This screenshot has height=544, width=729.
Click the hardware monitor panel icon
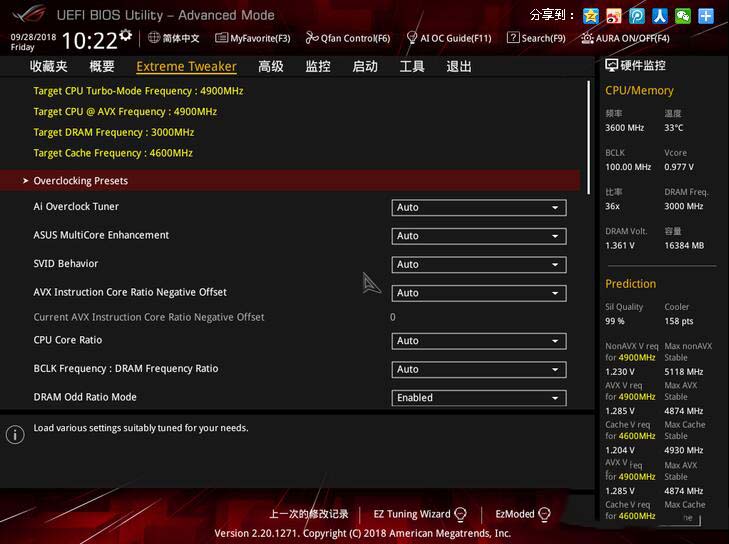tap(611, 65)
